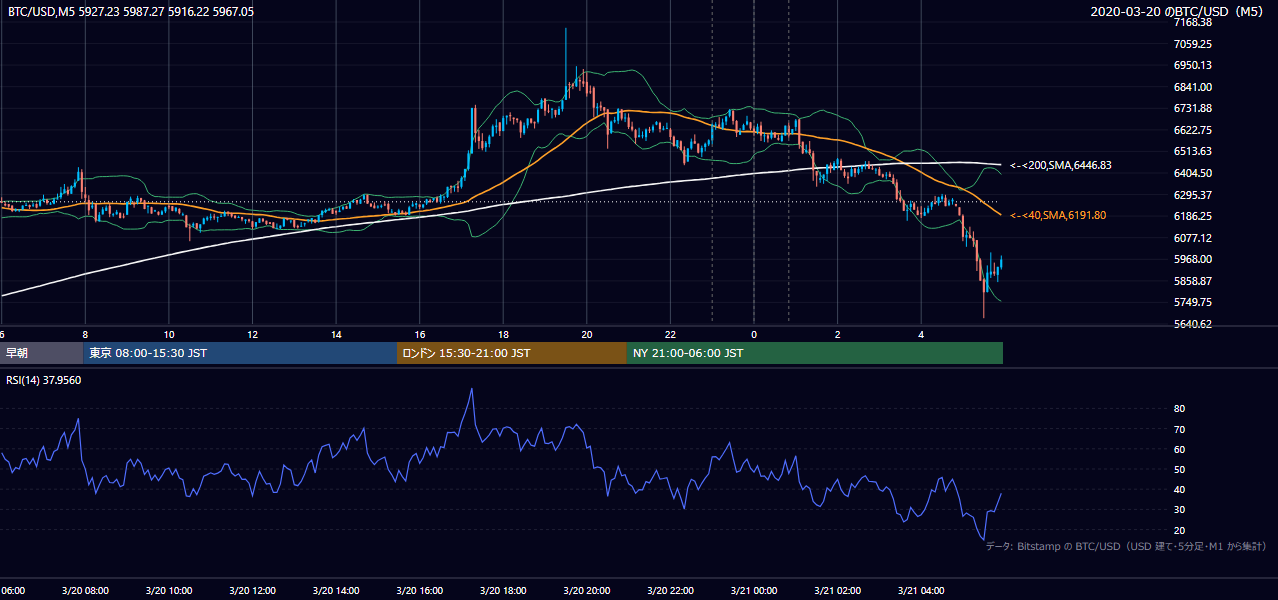
Task: Select the 6404.50 price axis label
Action: (x=1193, y=173)
